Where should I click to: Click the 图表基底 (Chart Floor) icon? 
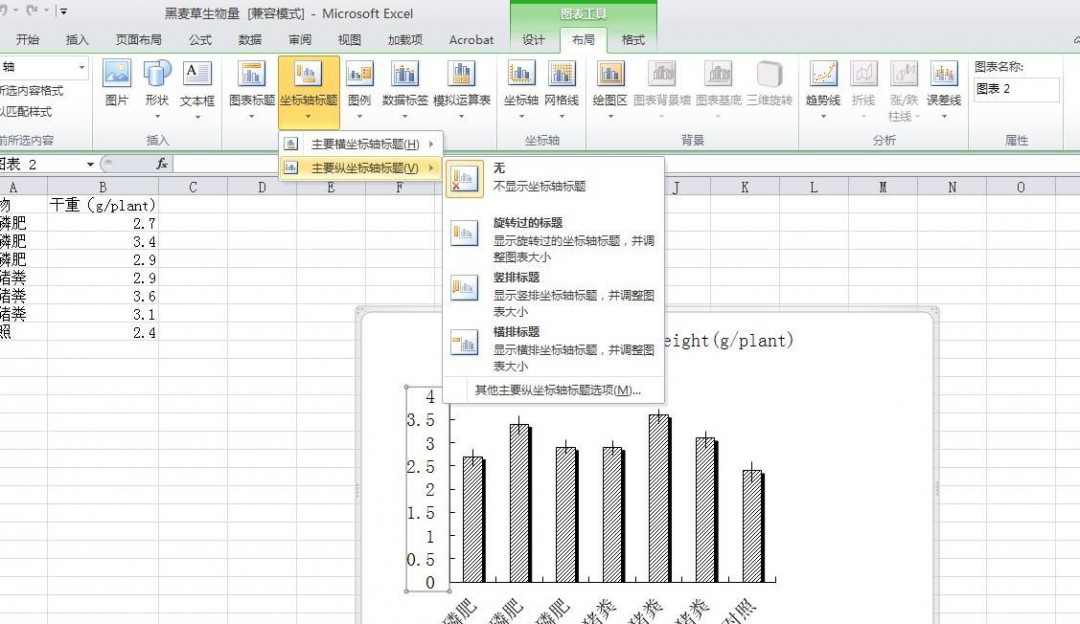click(x=718, y=74)
